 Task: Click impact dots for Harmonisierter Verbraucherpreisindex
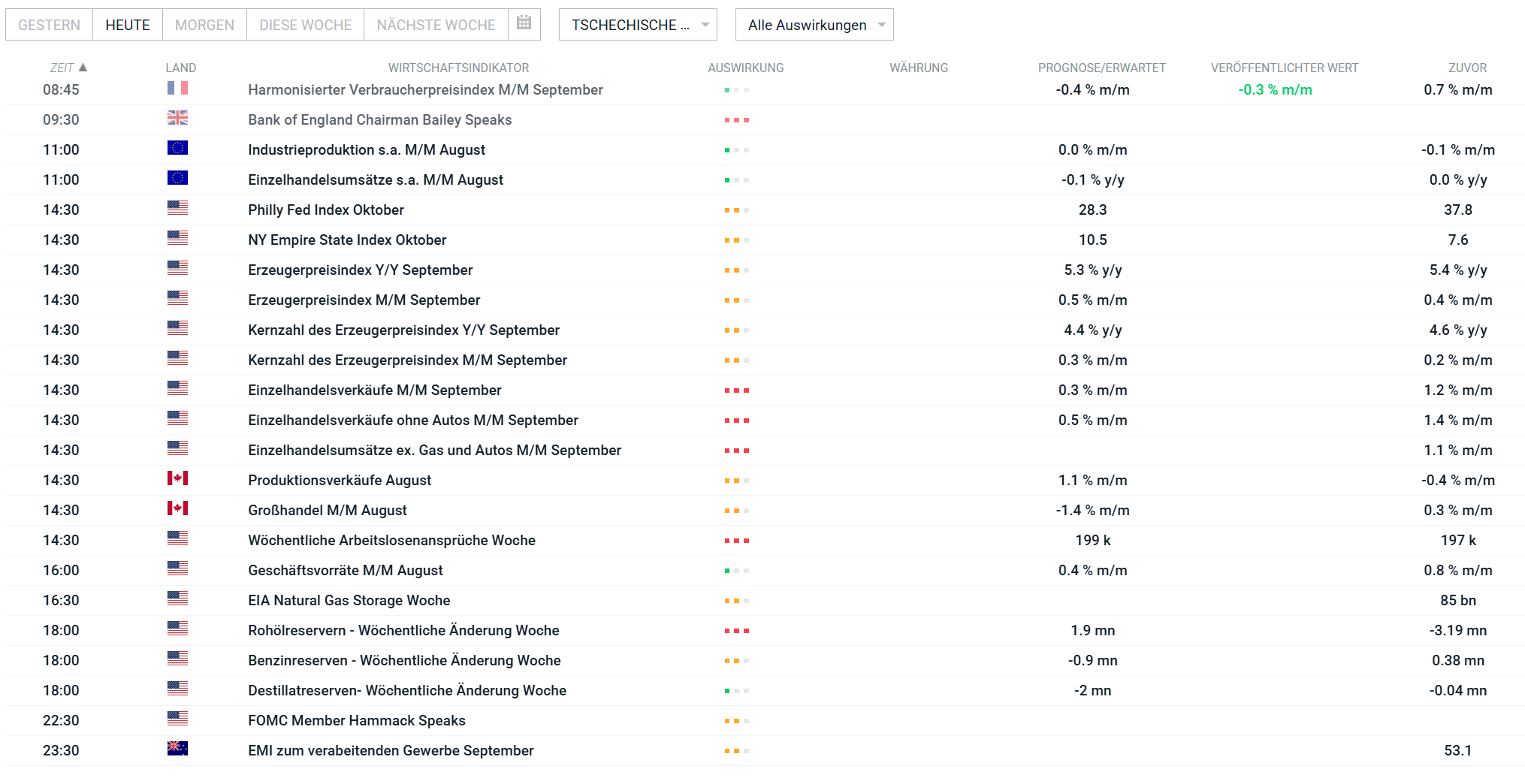(x=737, y=90)
